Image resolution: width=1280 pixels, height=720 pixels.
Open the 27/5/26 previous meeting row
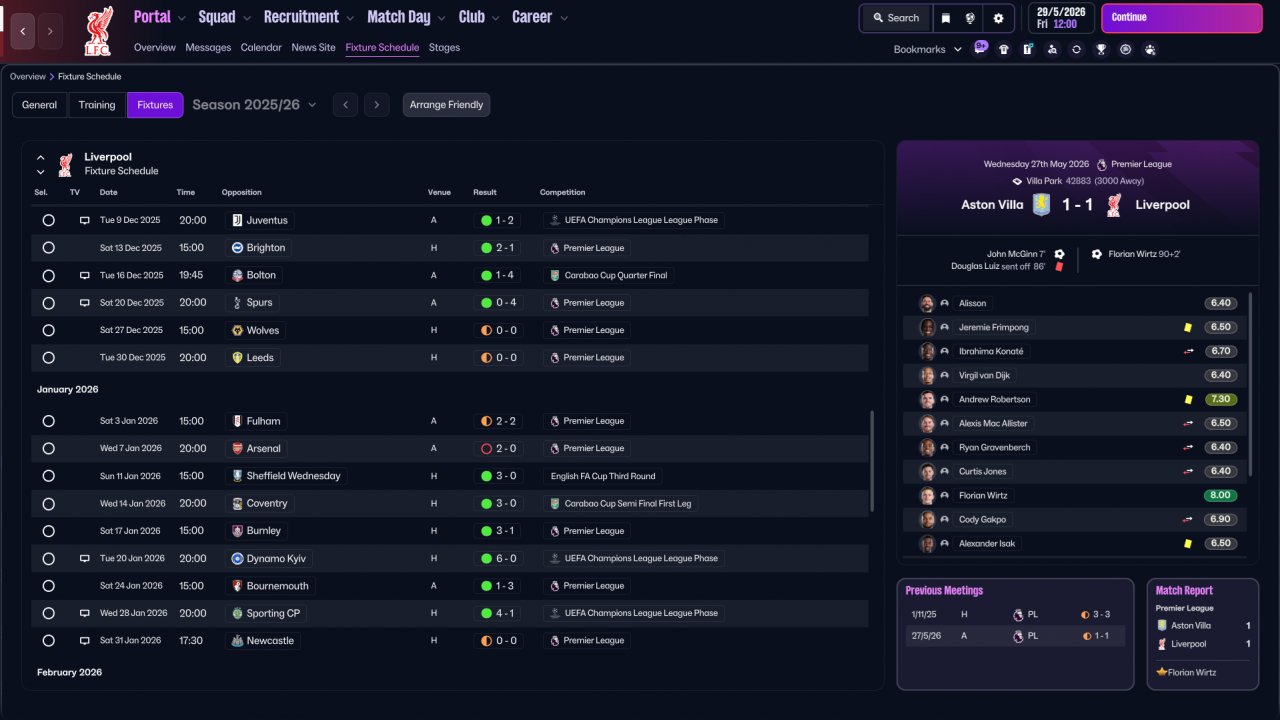[1015, 635]
